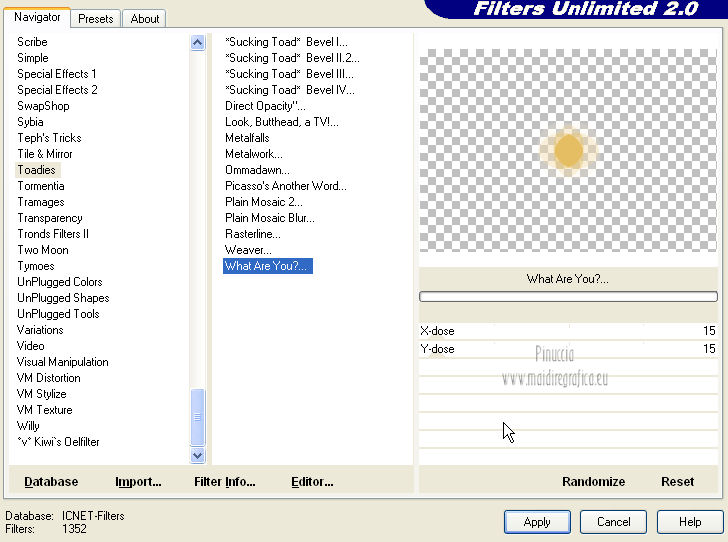Select the highlighted What Are You?... filter
The image size is (728, 542).
(x=268, y=266)
